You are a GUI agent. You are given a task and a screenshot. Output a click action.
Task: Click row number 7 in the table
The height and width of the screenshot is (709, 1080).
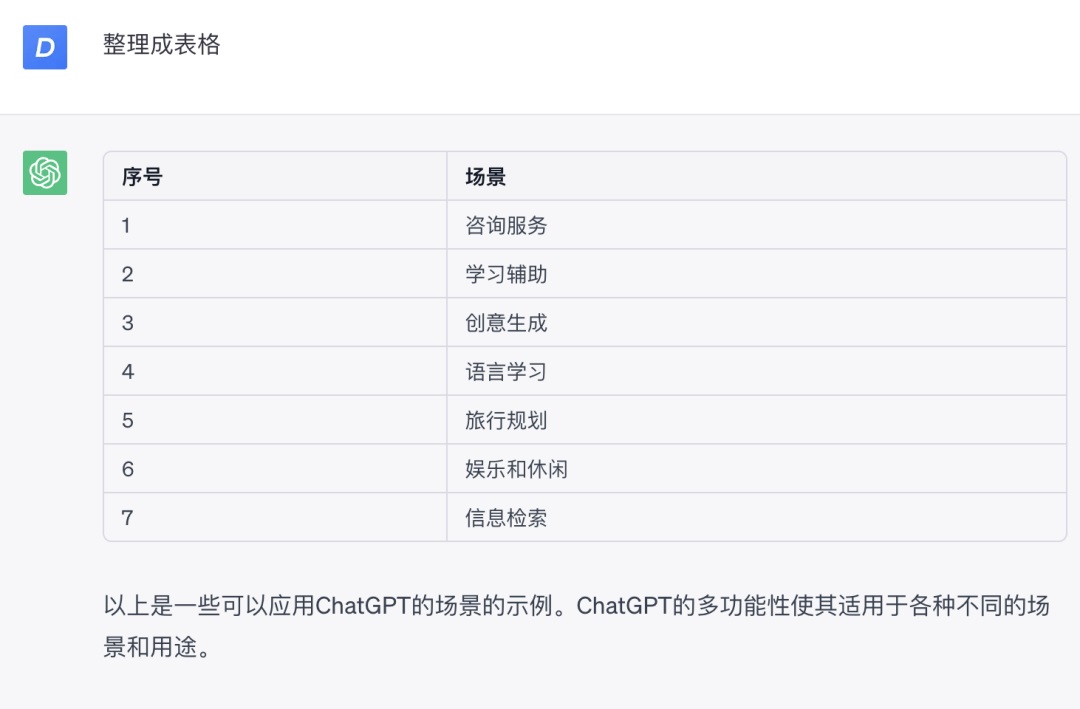click(x=127, y=518)
